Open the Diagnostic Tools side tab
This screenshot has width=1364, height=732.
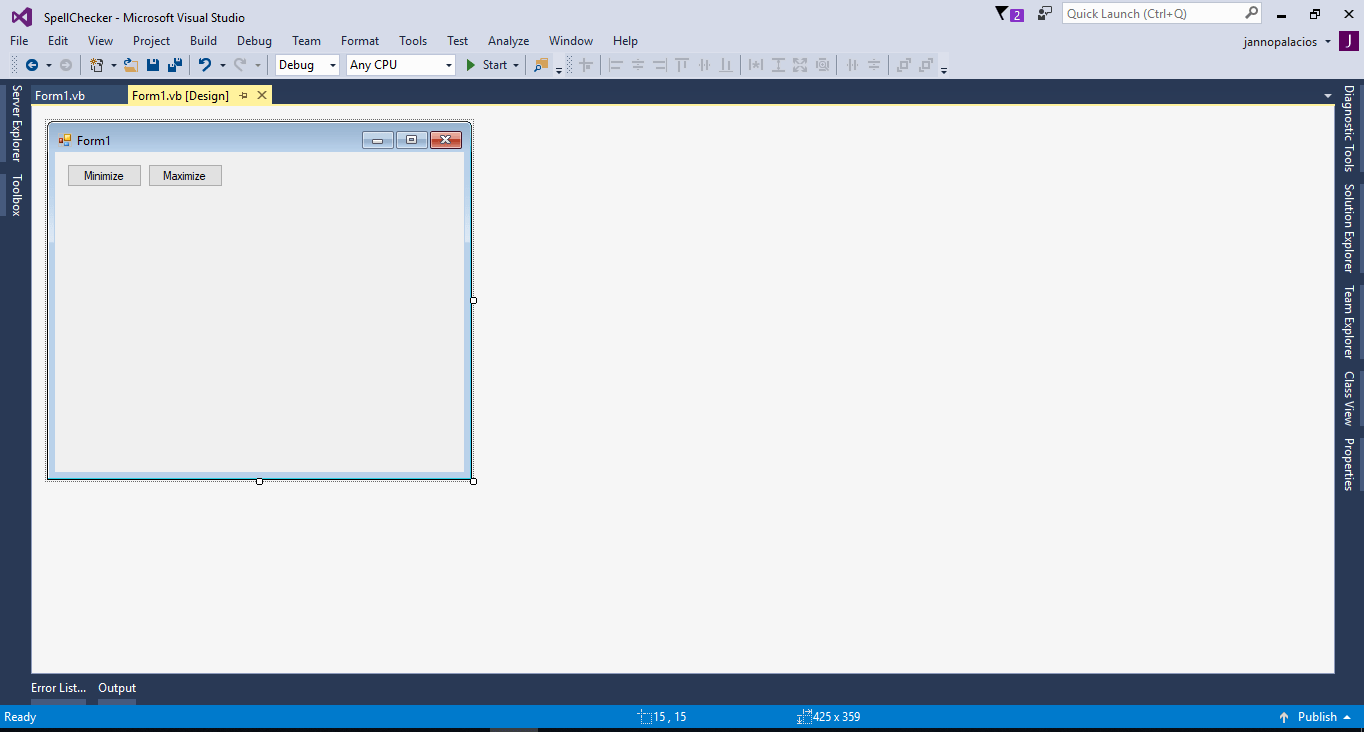coord(1348,128)
